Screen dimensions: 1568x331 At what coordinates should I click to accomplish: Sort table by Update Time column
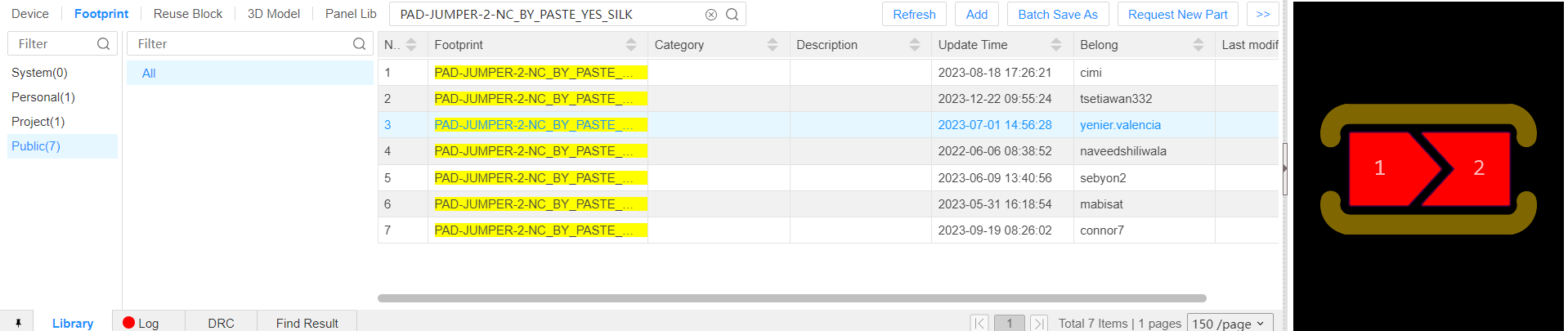pos(1056,45)
